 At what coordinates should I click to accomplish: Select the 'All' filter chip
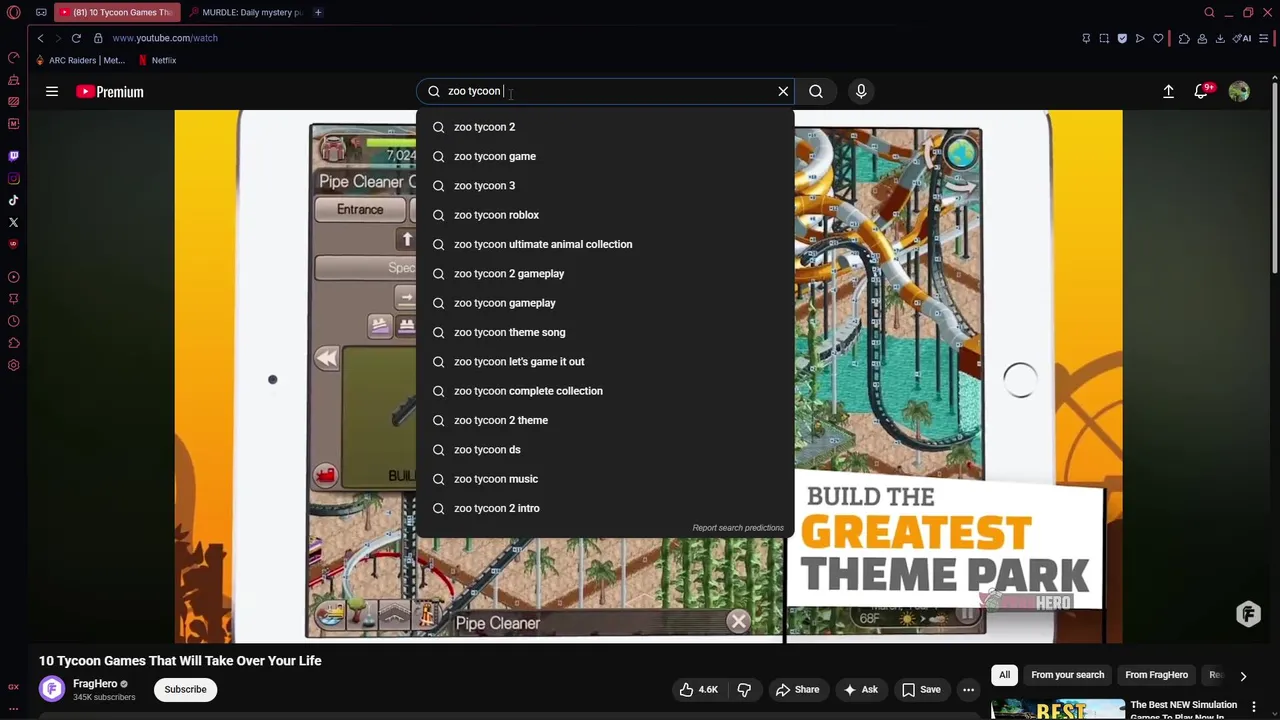[x=1004, y=675]
